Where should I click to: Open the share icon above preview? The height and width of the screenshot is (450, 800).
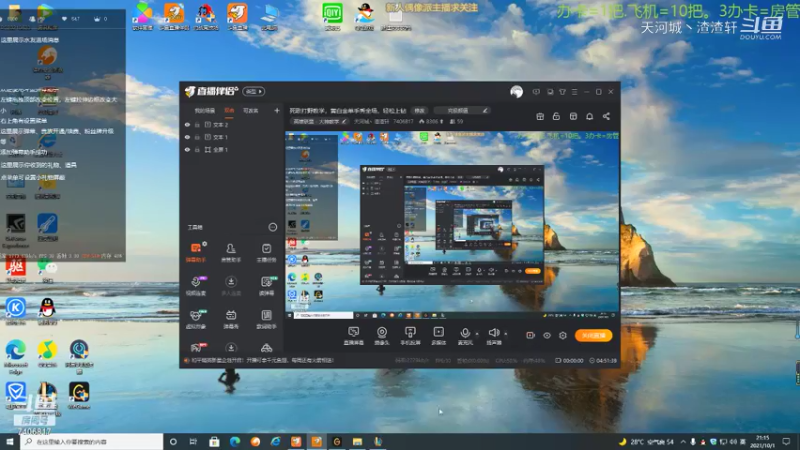coord(606,116)
